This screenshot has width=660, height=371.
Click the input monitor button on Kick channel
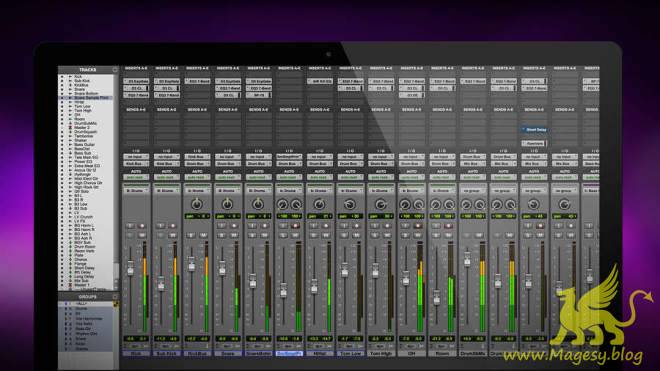click(x=130, y=226)
